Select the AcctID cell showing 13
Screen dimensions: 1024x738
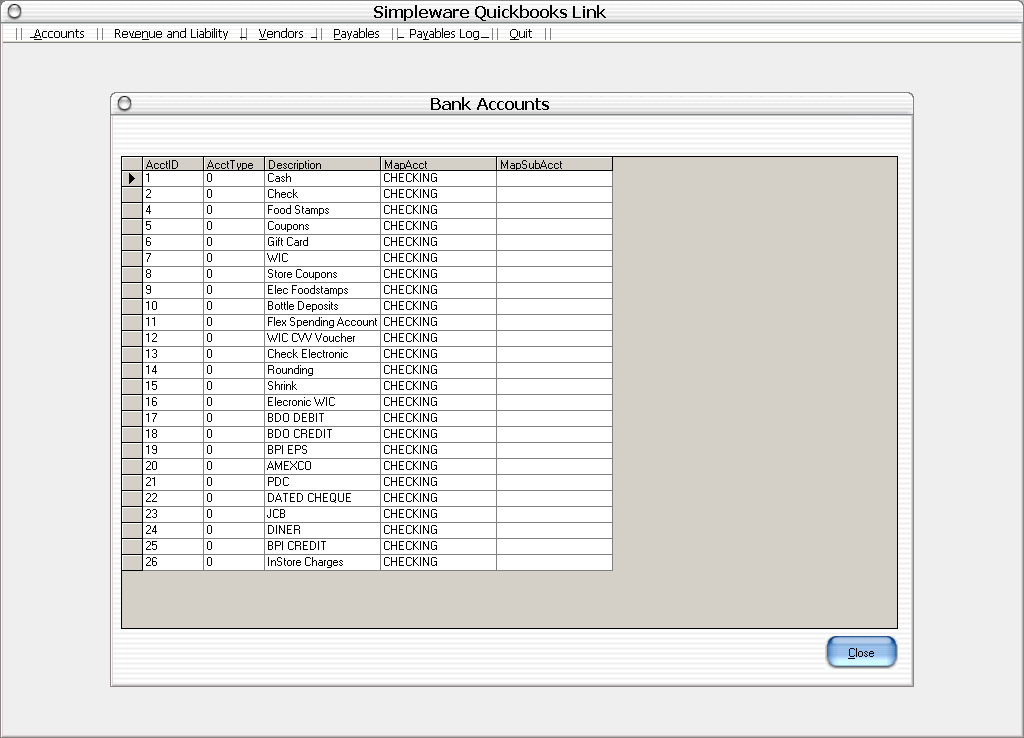click(173, 355)
